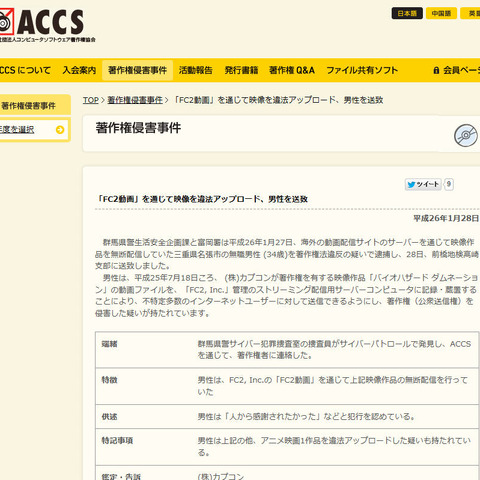Click the 特記事項 table row label

117,441
